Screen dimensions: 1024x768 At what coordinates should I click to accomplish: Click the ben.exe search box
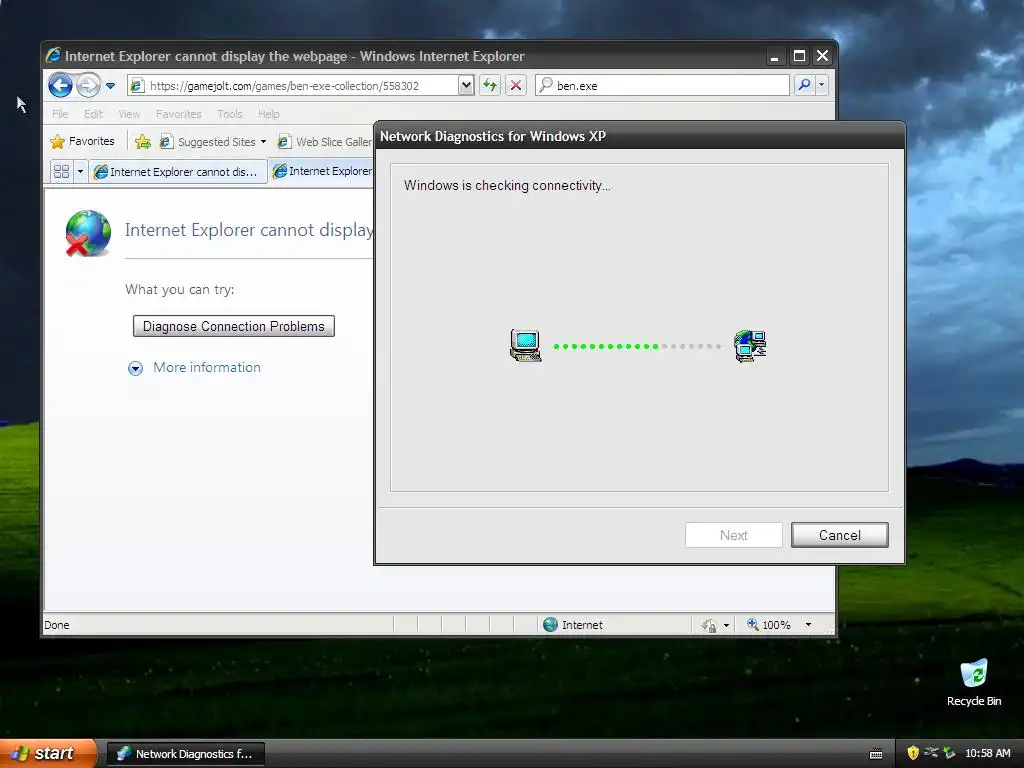click(x=662, y=86)
